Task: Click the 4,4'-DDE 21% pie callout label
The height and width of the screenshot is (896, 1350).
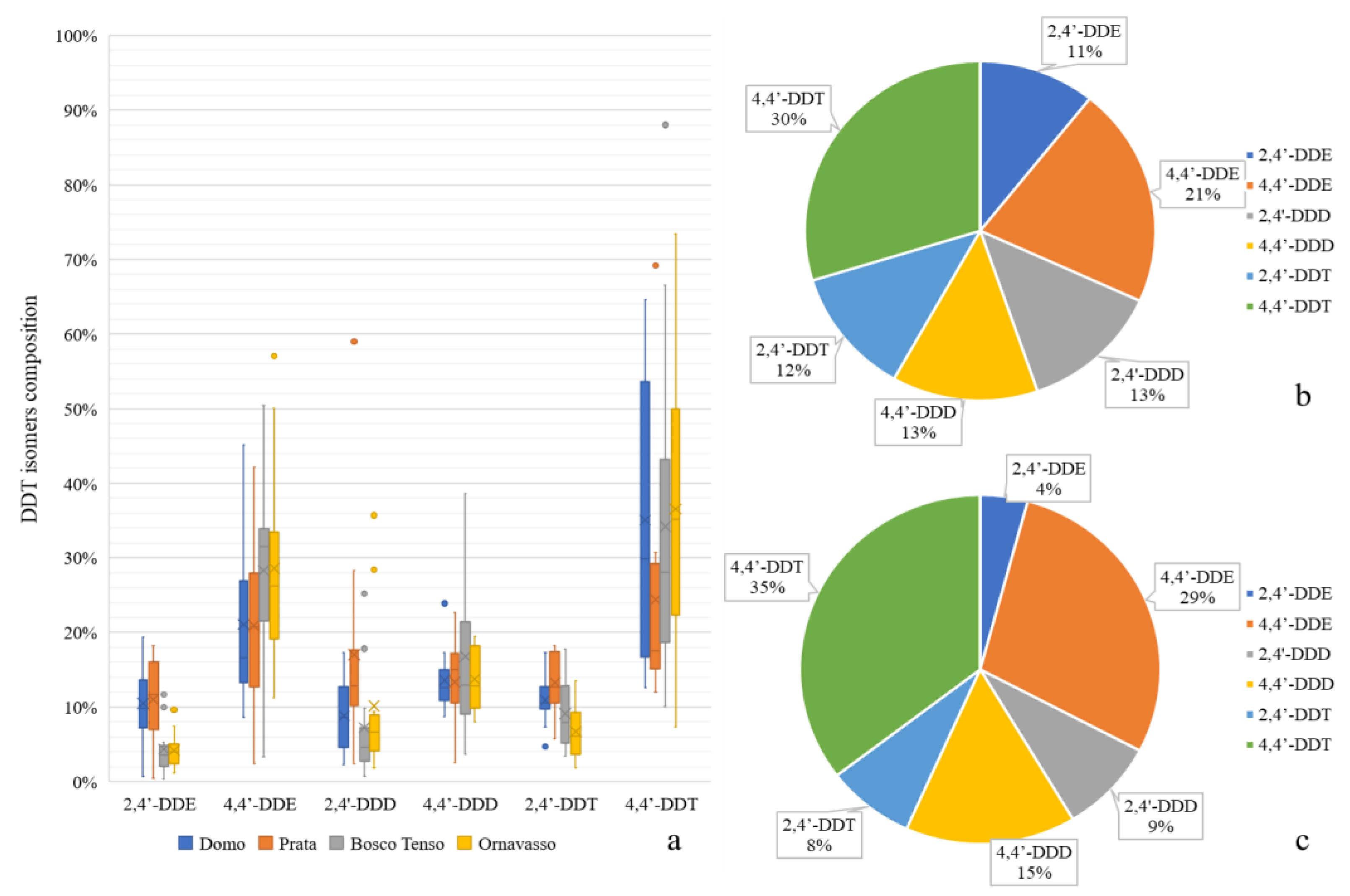Action: coord(1202,184)
